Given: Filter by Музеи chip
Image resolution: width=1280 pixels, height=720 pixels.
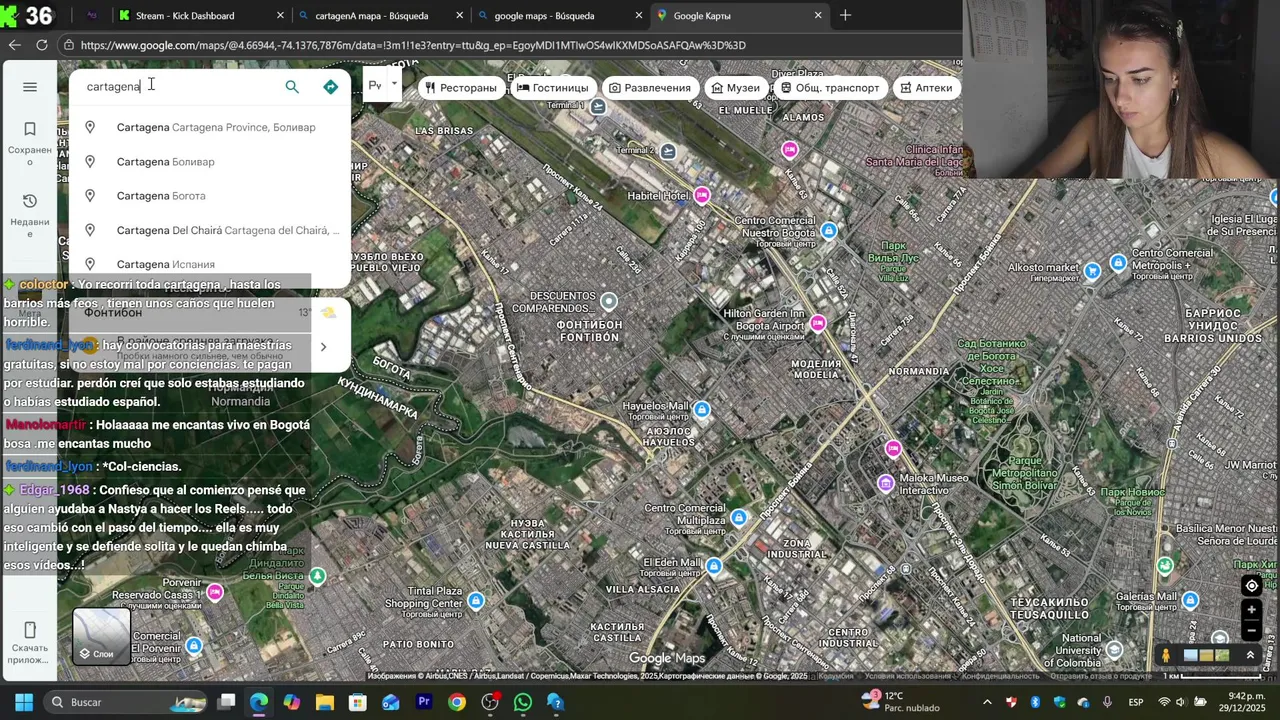Looking at the screenshot, I should pyautogui.click(x=736, y=88).
